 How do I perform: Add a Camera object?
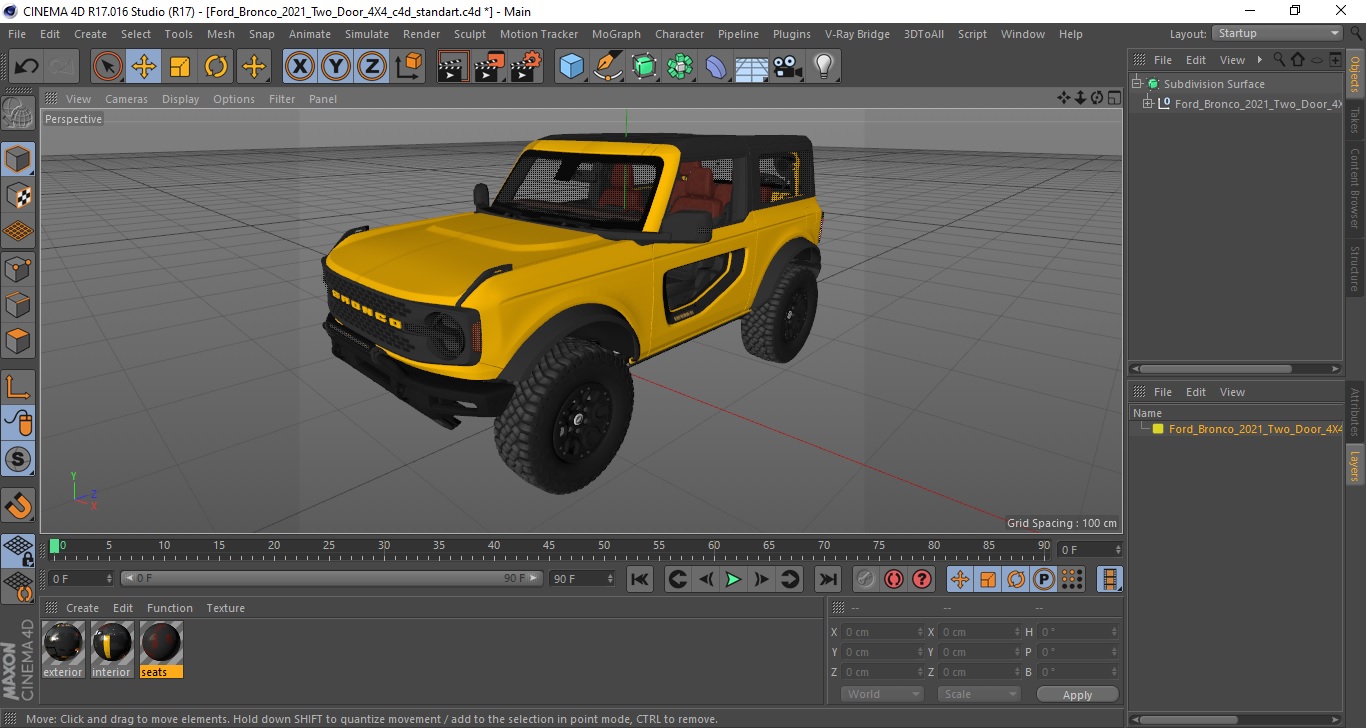click(x=787, y=67)
